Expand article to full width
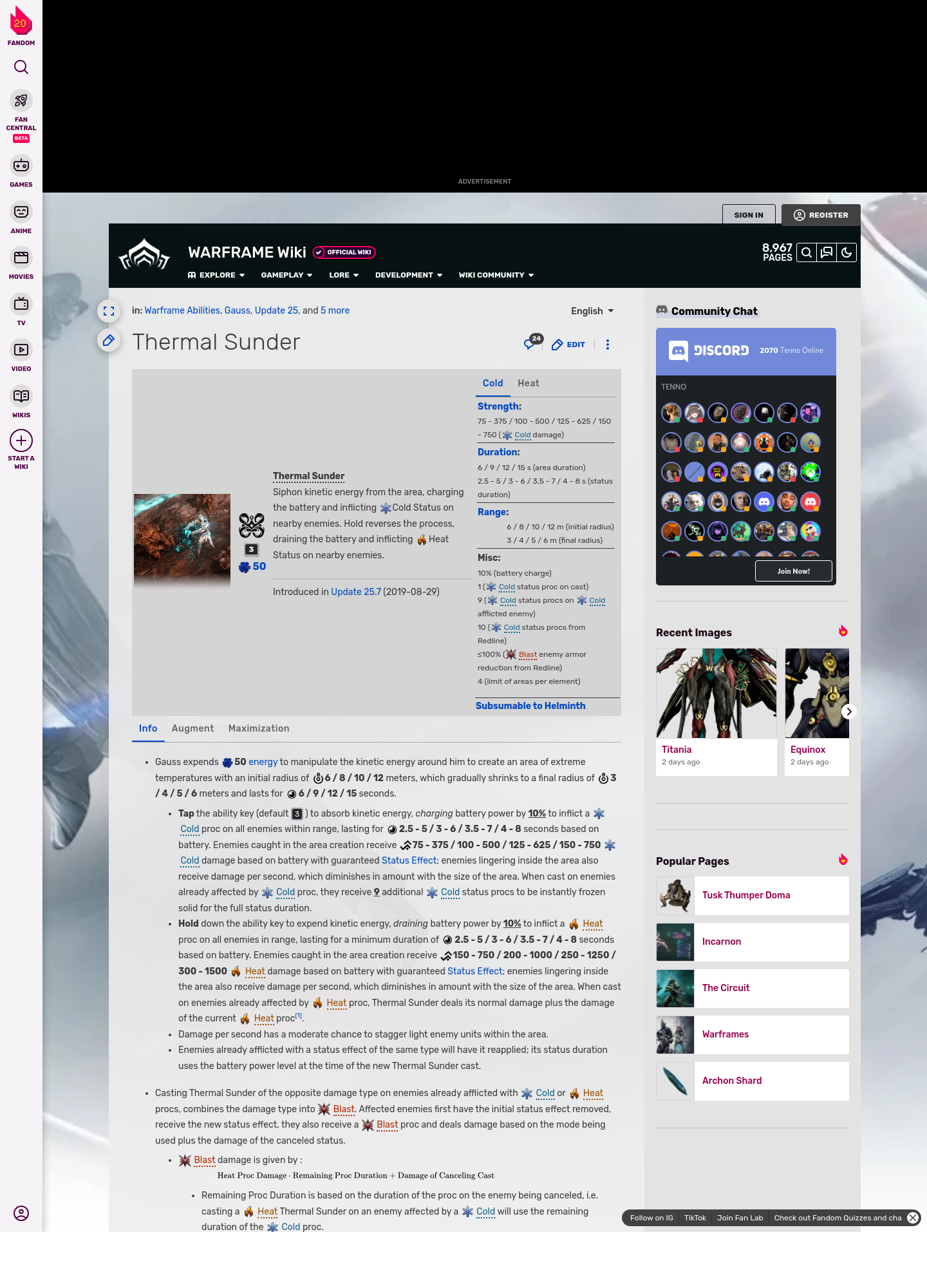The height and width of the screenshot is (1288, 927). tap(109, 311)
